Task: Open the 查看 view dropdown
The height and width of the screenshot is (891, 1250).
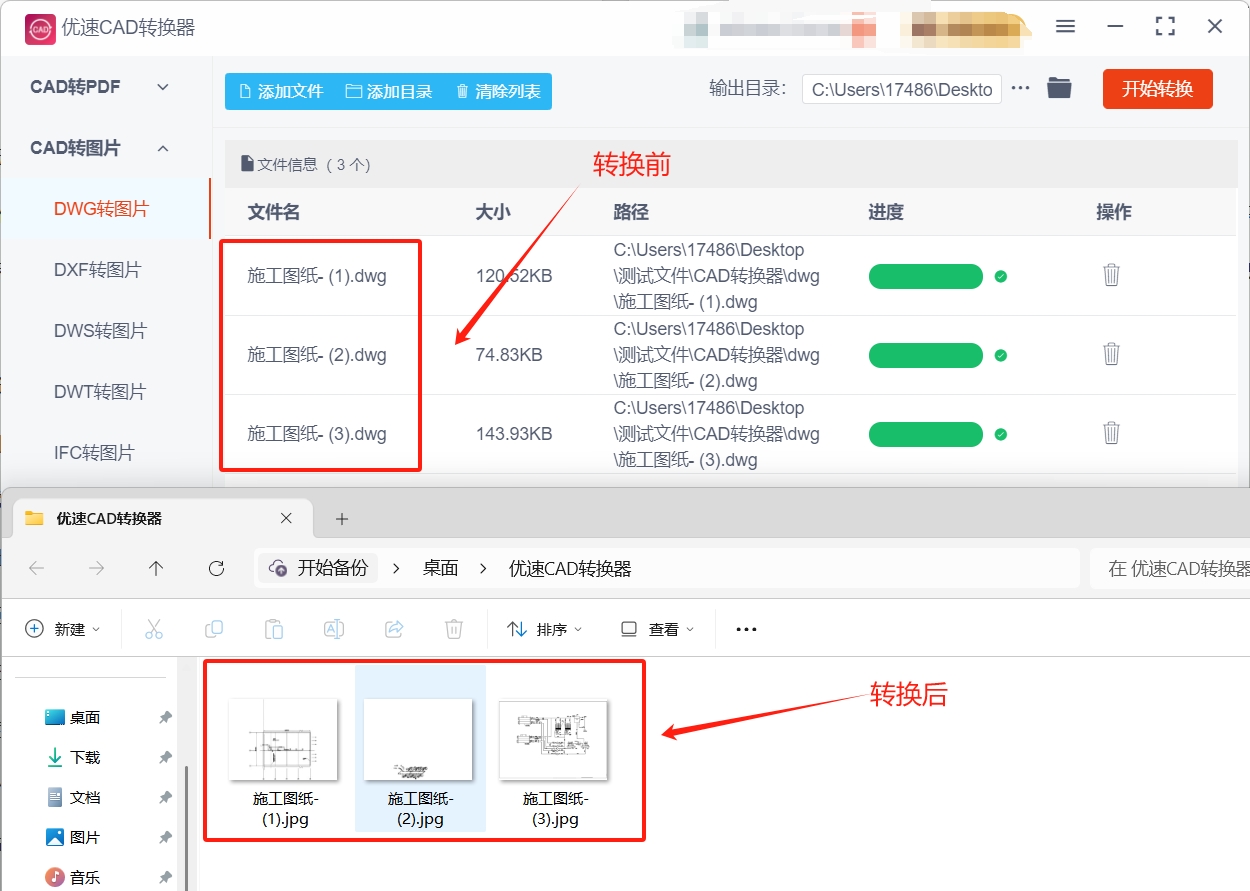Action: (657, 629)
